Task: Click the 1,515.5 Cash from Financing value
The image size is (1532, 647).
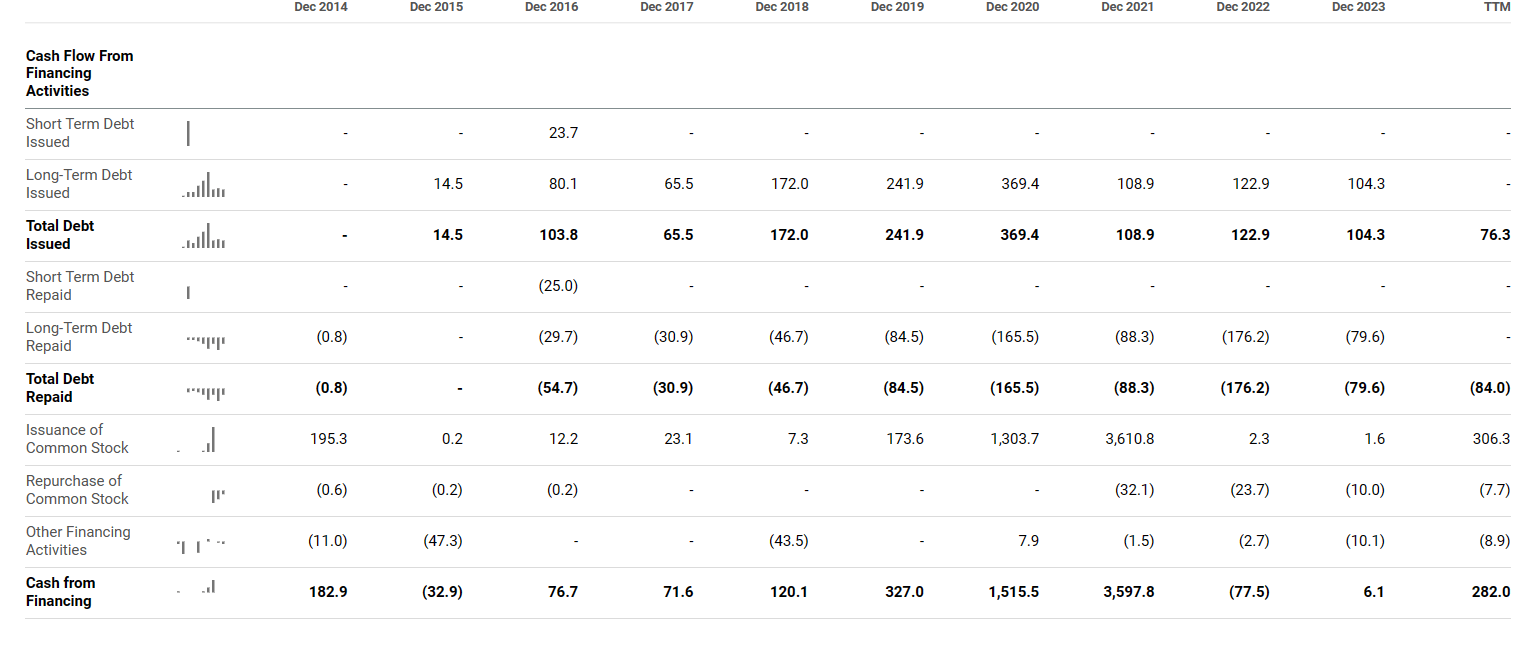Action: 1013,592
